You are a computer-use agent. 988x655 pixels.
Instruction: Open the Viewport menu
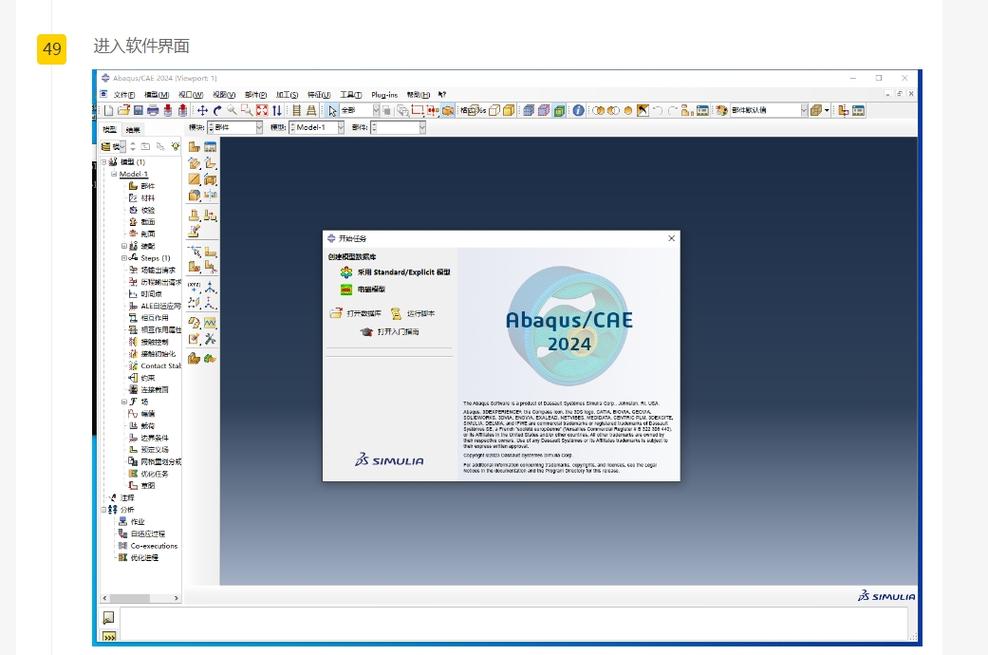(190, 94)
